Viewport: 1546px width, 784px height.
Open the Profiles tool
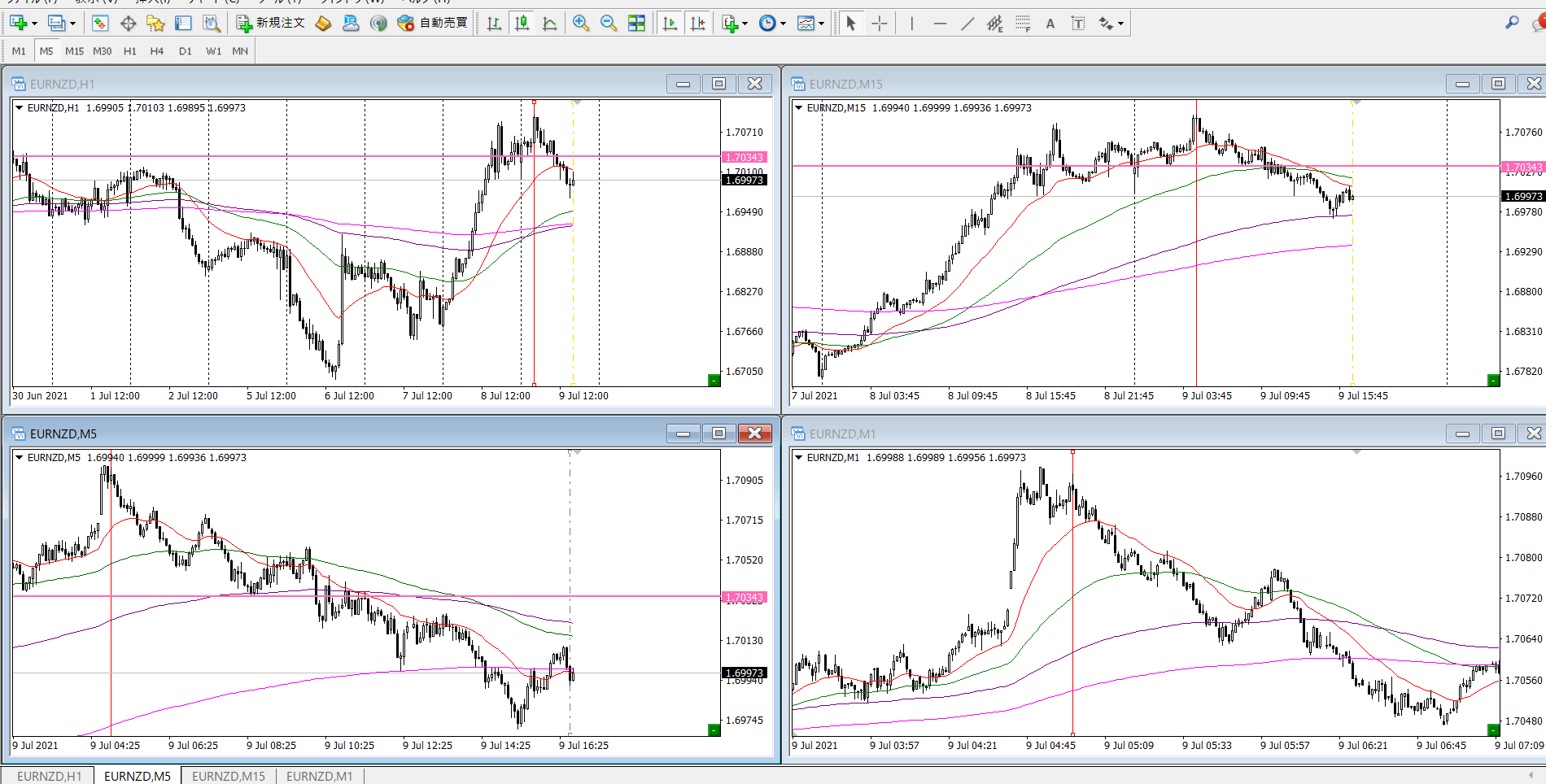click(x=56, y=23)
